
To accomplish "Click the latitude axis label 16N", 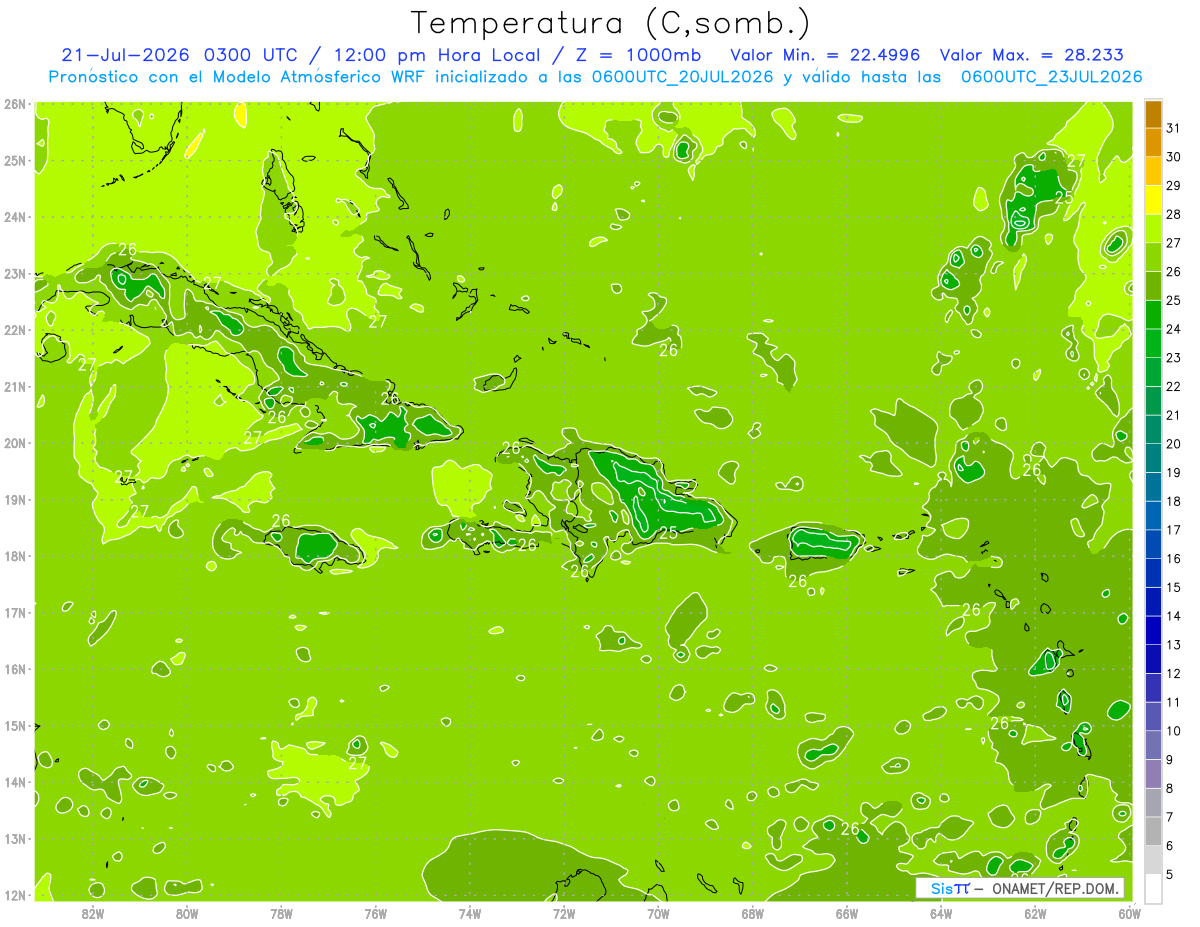I will tap(15, 669).
